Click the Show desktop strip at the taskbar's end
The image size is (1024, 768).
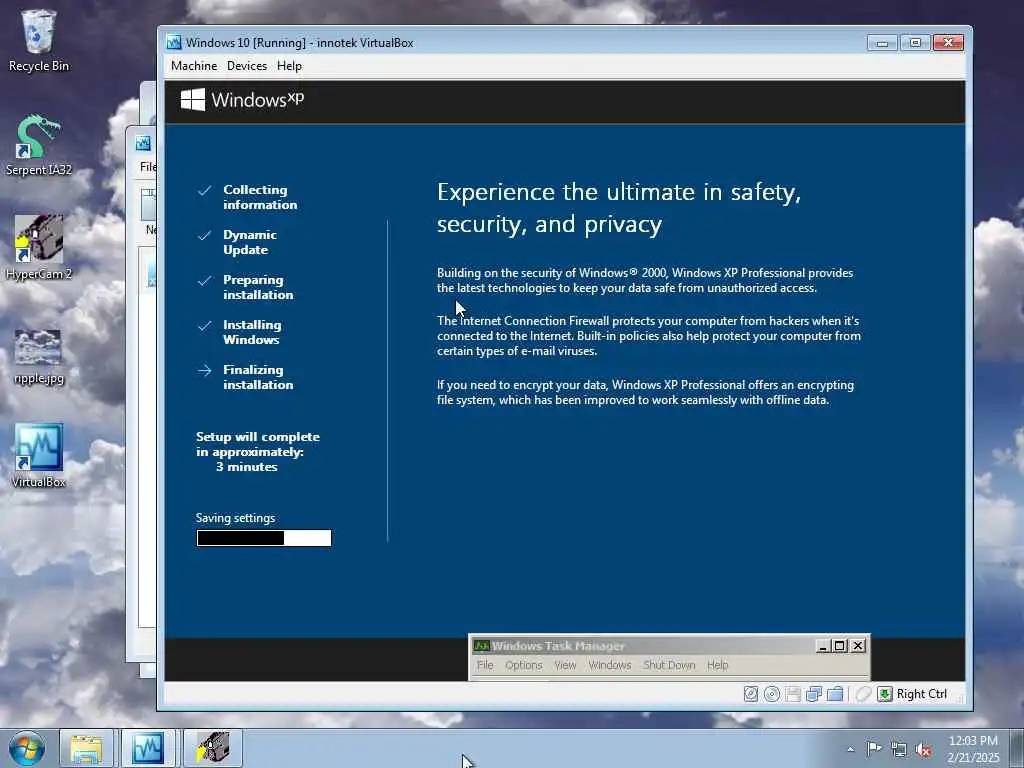click(1017, 748)
